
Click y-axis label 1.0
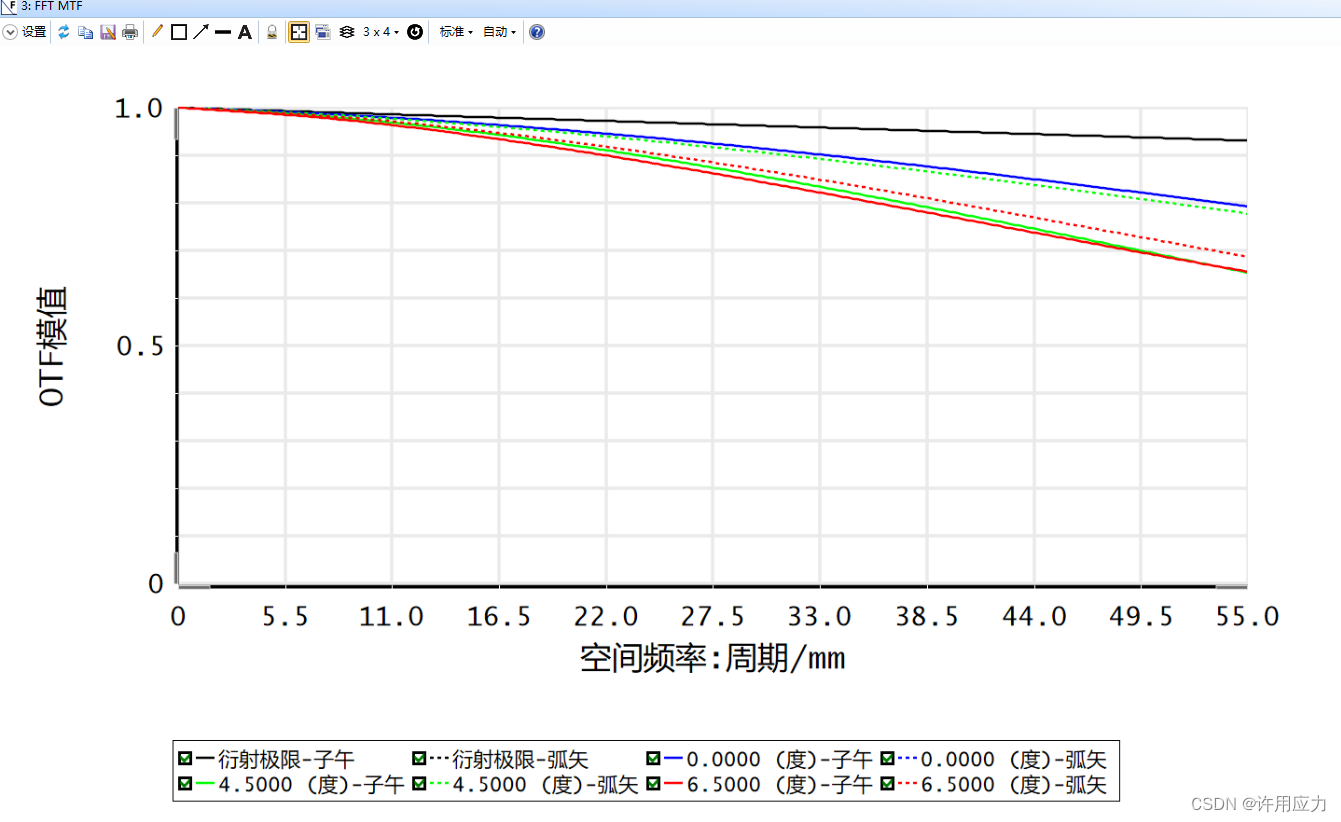click(x=140, y=108)
